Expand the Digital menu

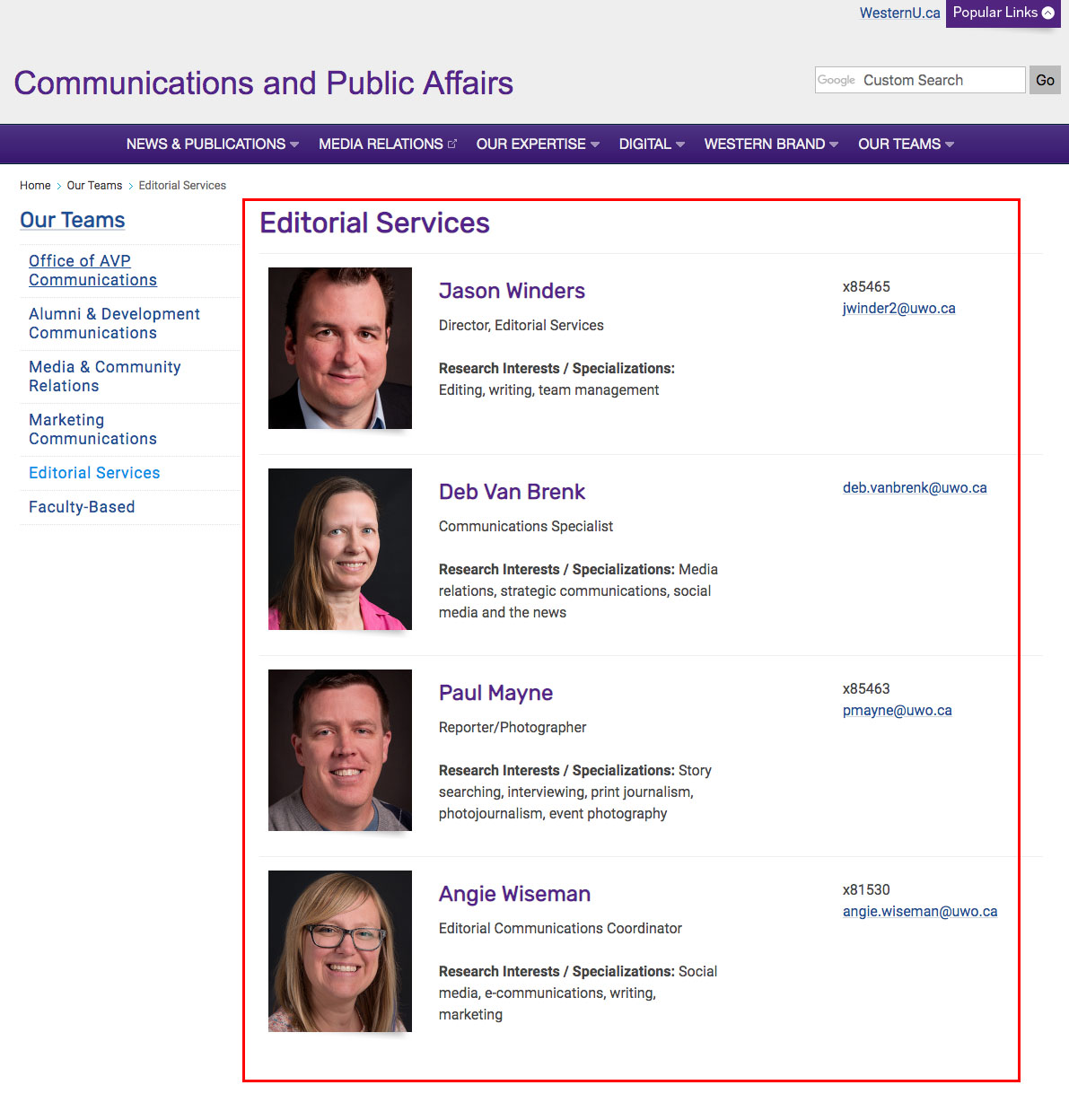[x=652, y=144]
